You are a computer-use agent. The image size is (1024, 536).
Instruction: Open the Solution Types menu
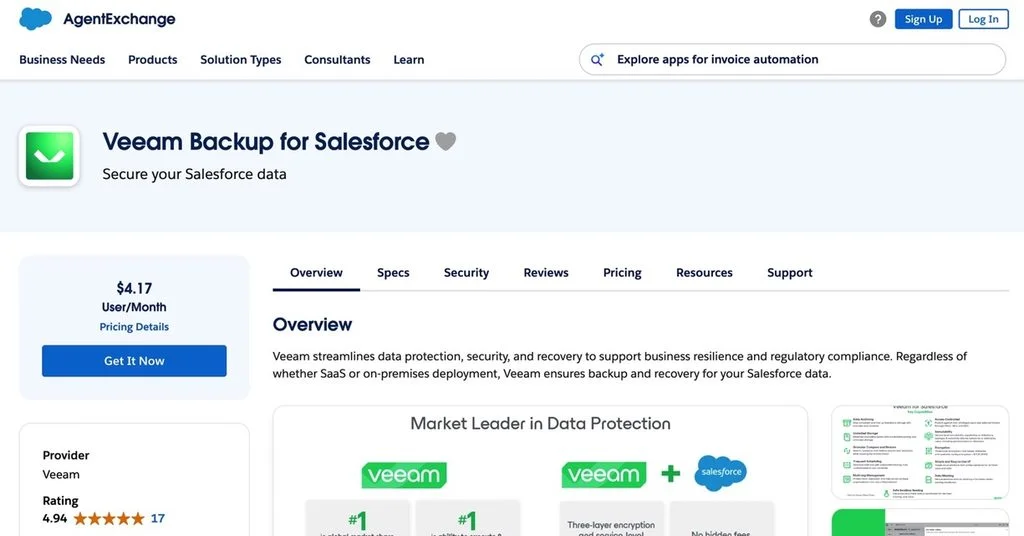240,59
